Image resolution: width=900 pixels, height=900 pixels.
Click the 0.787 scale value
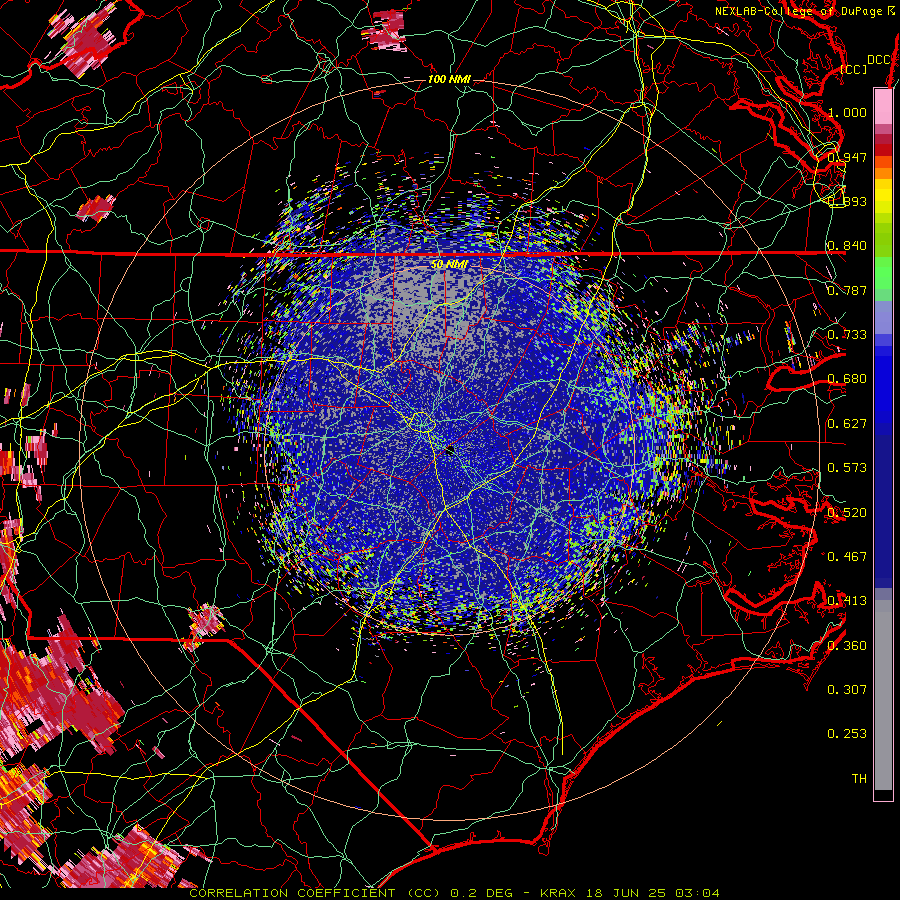(x=847, y=290)
